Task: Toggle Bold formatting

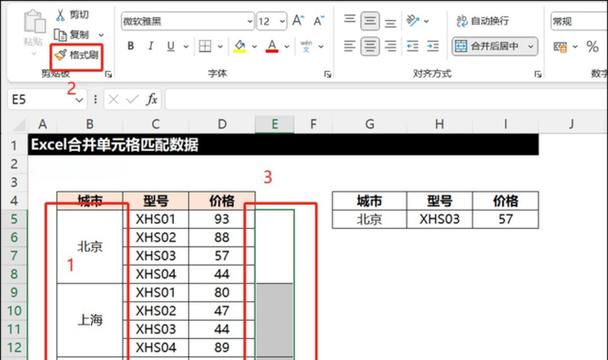Action: (131, 46)
